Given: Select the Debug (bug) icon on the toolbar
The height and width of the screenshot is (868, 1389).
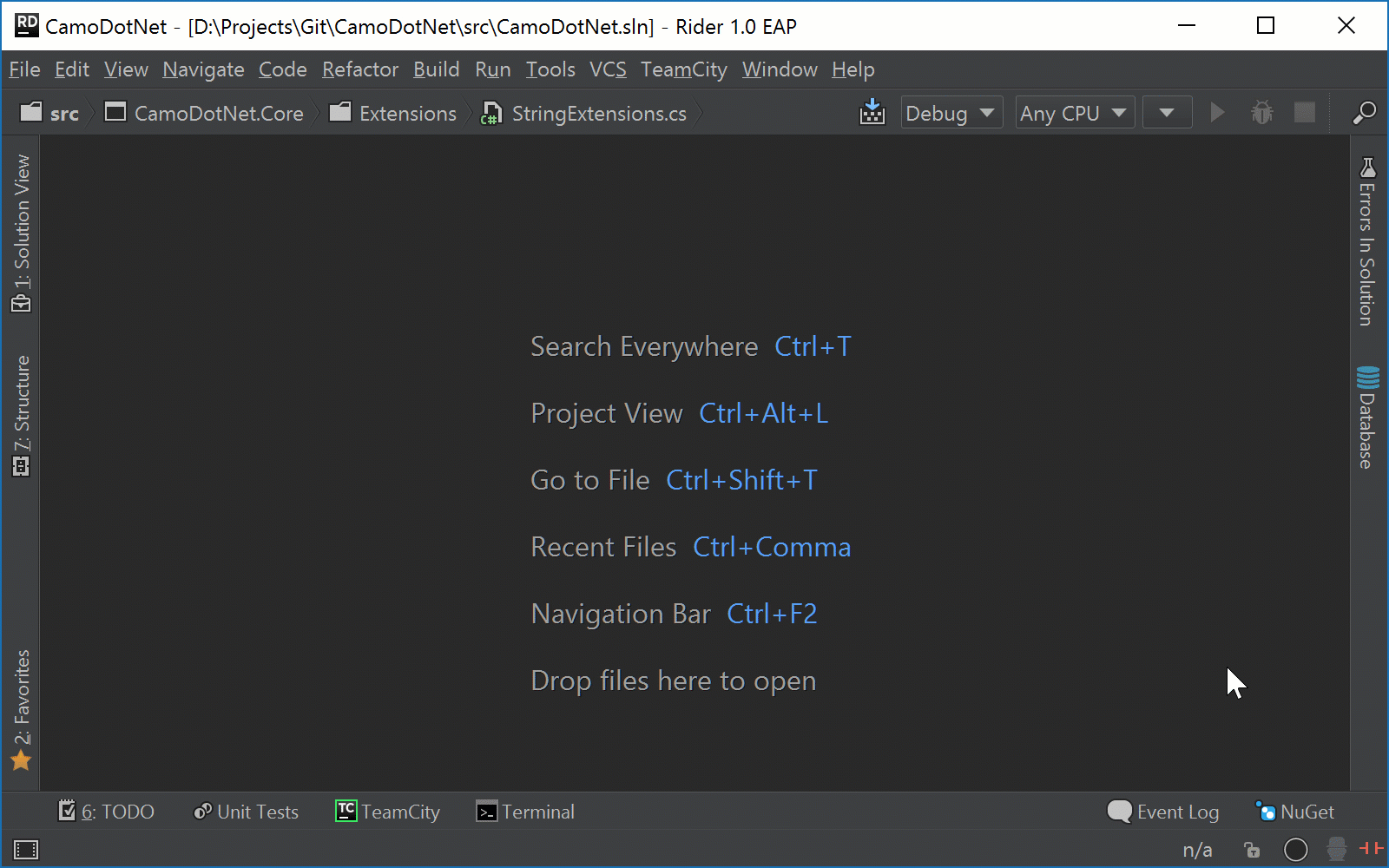Looking at the screenshot, I should click(1261, 112).
